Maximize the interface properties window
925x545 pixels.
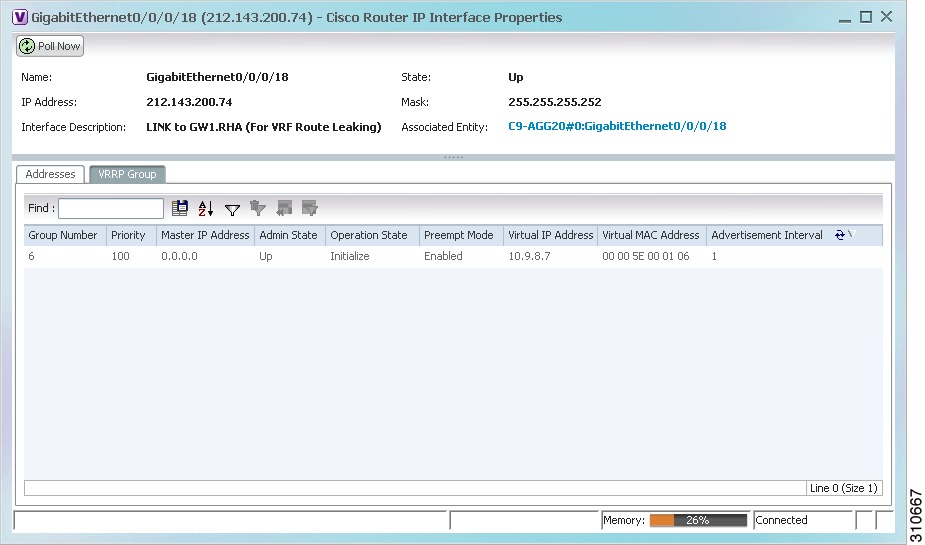(865, 17)
